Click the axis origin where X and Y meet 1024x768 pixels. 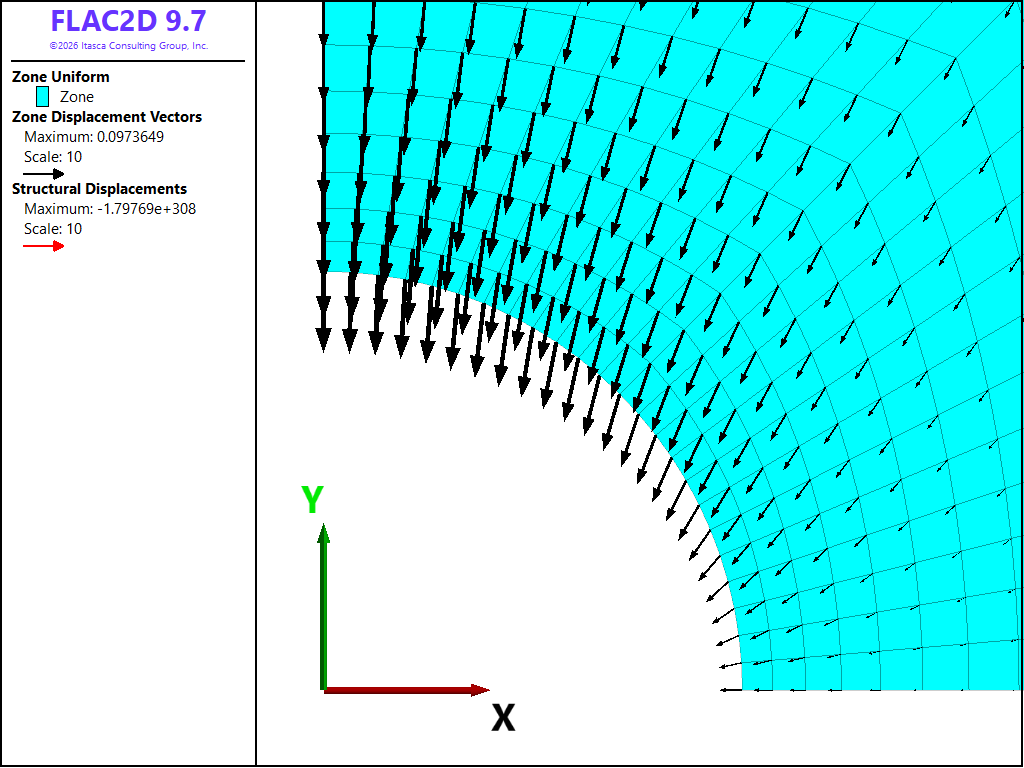coord(324,690)
